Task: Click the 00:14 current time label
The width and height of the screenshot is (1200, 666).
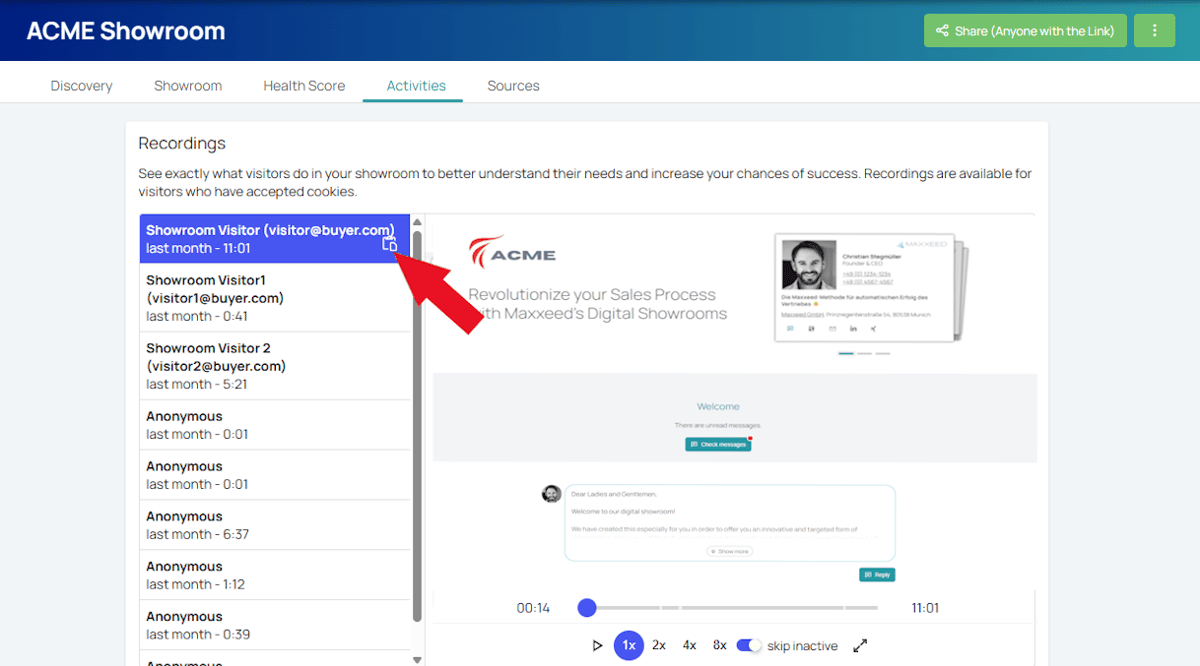Action: pyautogui.click(x=533, y=608)
